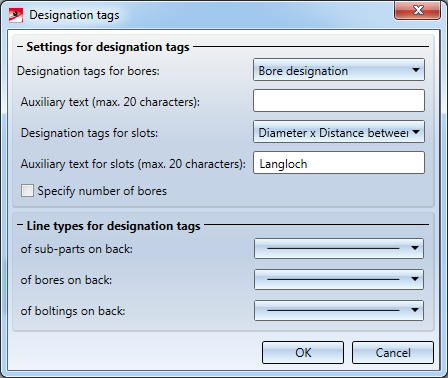Click arrow icon beside sub-parts line type

coord(415,248)
